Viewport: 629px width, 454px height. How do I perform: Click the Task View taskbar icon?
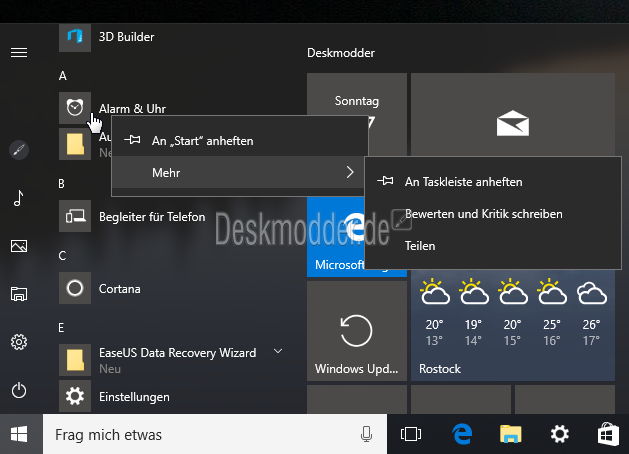[411, 434]
